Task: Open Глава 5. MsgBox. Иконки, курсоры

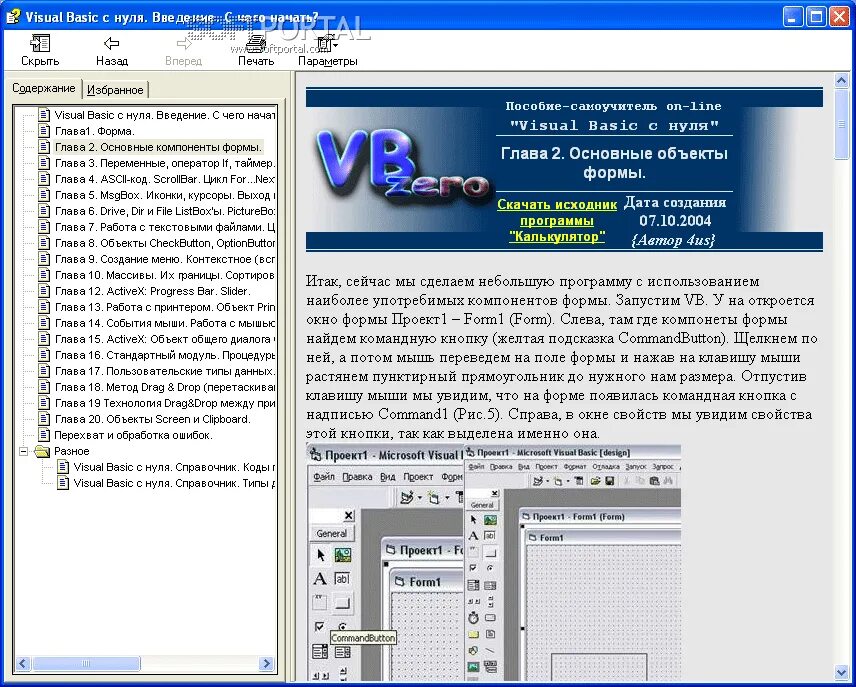Action: point(164,195)
